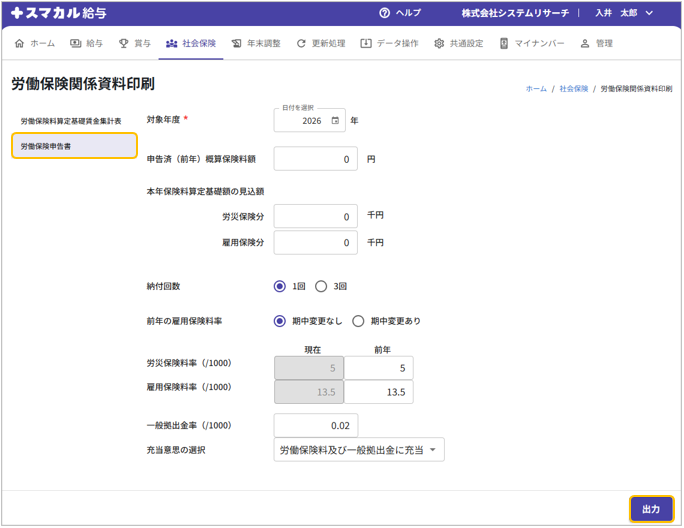Select 1回 payment count radio button
This screenshot has height=528, width=684.
[x=280, y=286]
